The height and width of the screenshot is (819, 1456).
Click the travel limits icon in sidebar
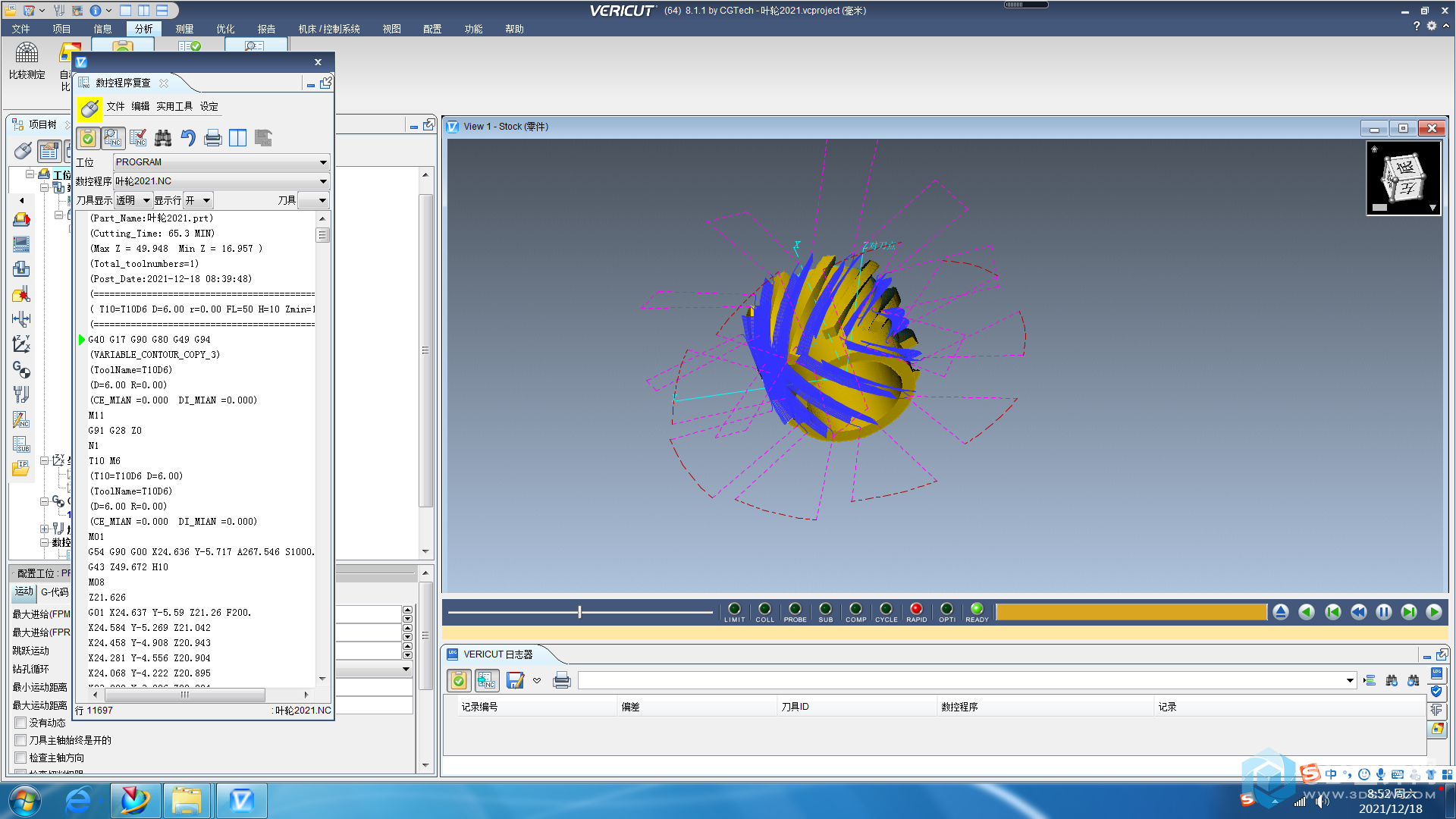[x=21, y=319]
